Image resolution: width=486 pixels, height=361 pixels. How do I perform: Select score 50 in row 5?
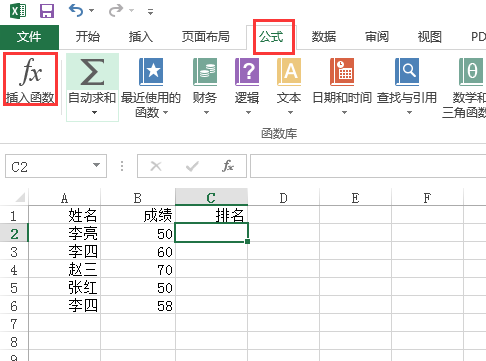point(138,287)
